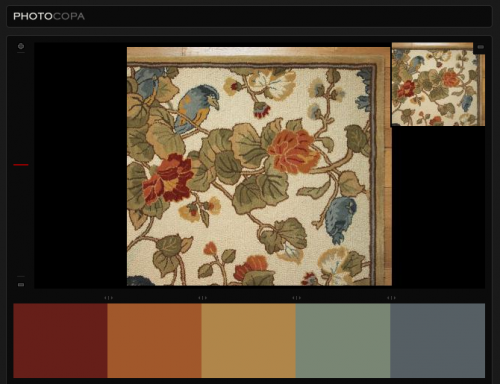Open the rug thumbnail preview
The image size is (500, 384).
pyautogui.click(x=438, y=84)
